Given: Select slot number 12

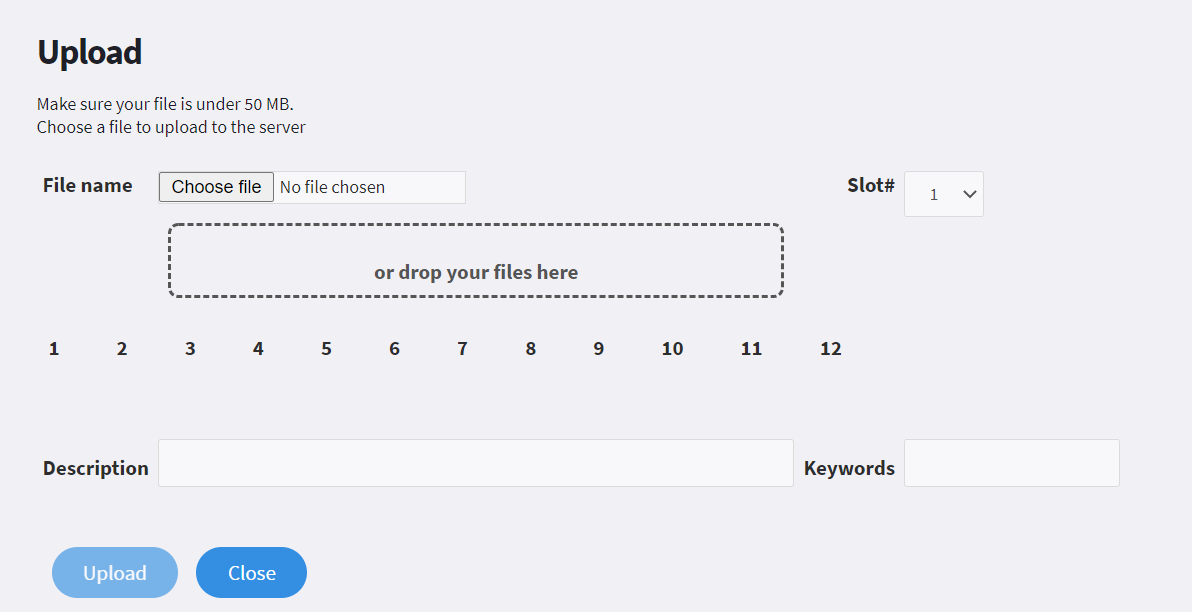Looking at the screenshot, I should tap(831, 349).
